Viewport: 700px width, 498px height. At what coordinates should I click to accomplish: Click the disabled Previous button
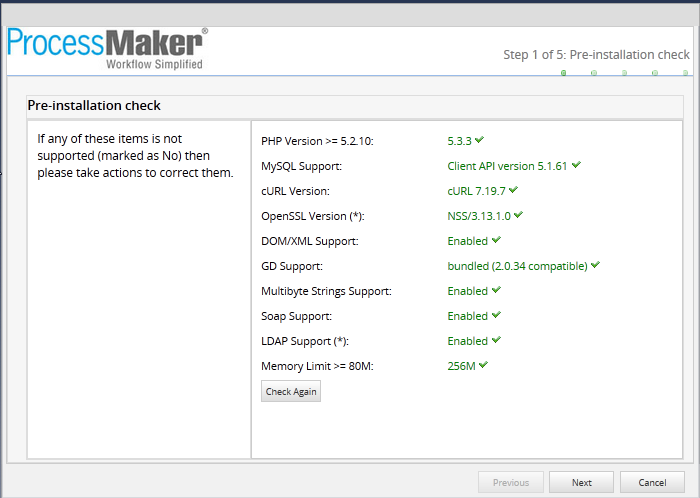pos(511,482)
